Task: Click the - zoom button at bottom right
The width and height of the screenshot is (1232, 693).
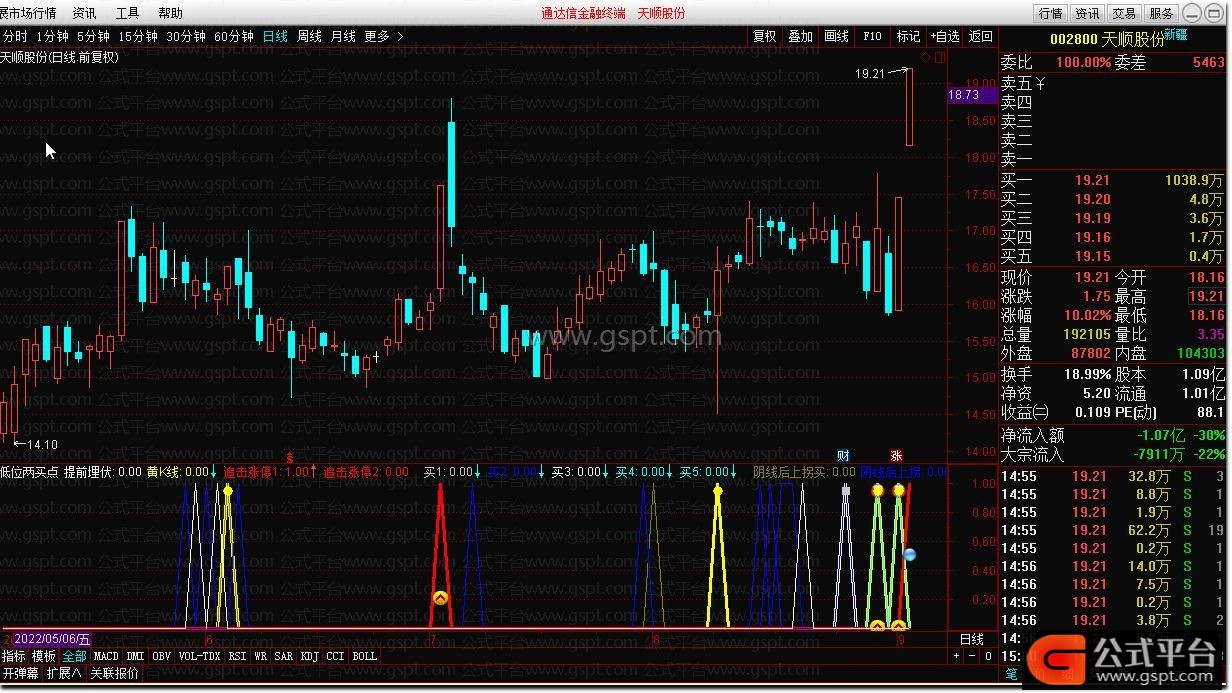Action: point(971,656)
